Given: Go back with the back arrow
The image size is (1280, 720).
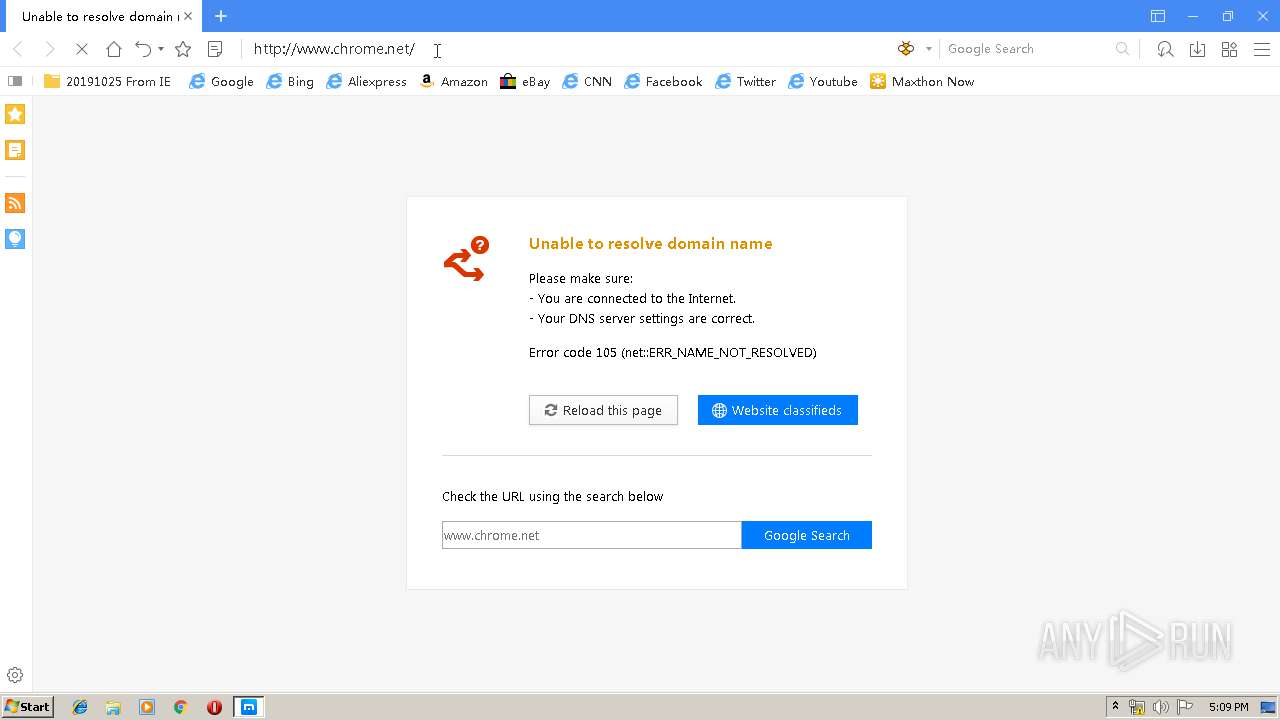Looking at the screenshot, I should tap(18, 49).
